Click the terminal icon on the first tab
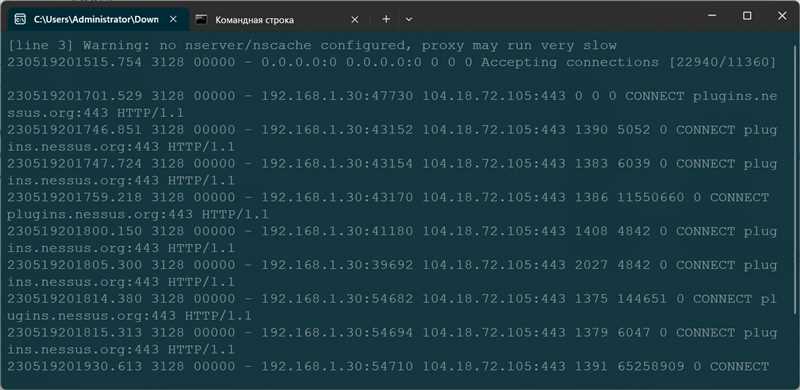Screen dimensions: 800x390 coord(20,19)
